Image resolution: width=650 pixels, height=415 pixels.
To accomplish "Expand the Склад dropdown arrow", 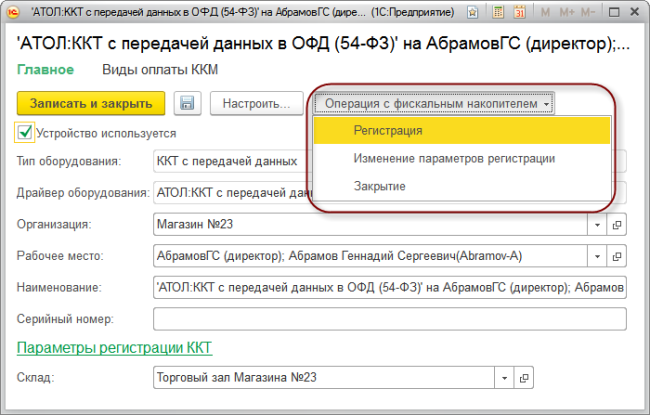I will coord(504,378).
